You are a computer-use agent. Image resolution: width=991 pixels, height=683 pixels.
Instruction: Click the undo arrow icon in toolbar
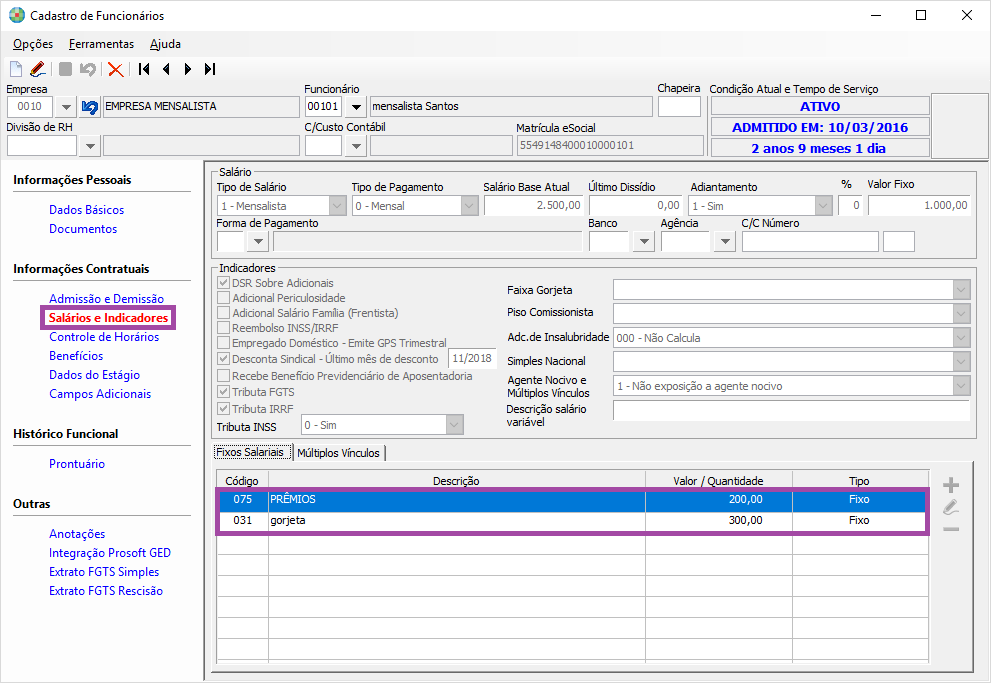pos(88,69)
